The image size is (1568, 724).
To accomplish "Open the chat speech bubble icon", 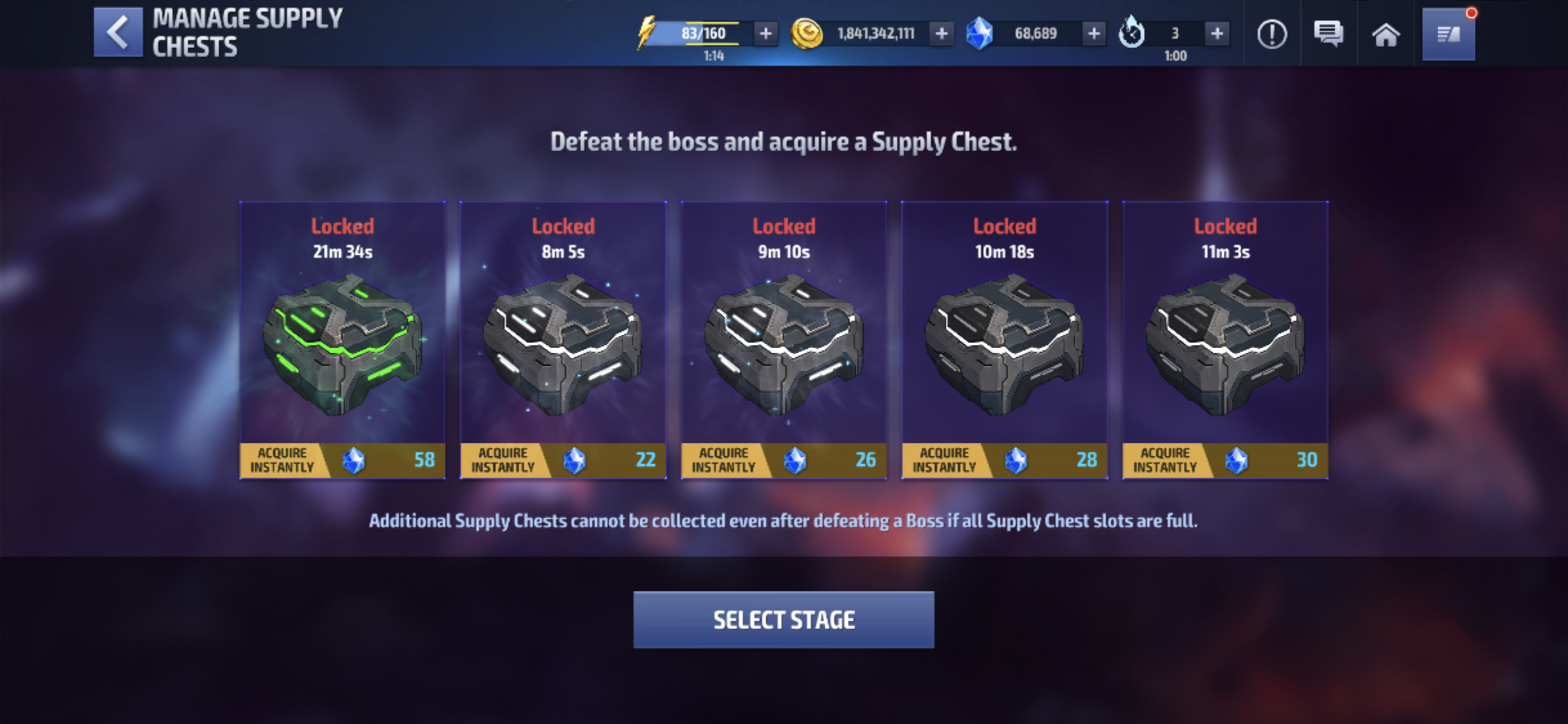I will click(x=1329, y=34).
